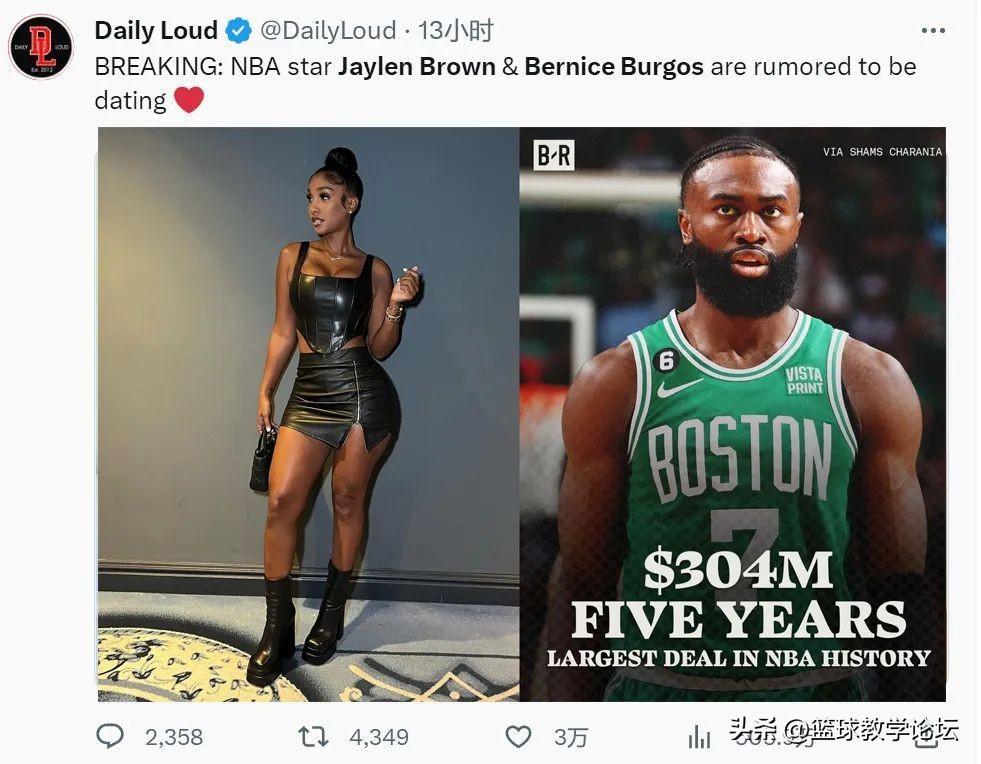The height and width of the screenshot is (764, 981).
Task: Click the BREAKING tweet text body
Action: tap(506, 83)
